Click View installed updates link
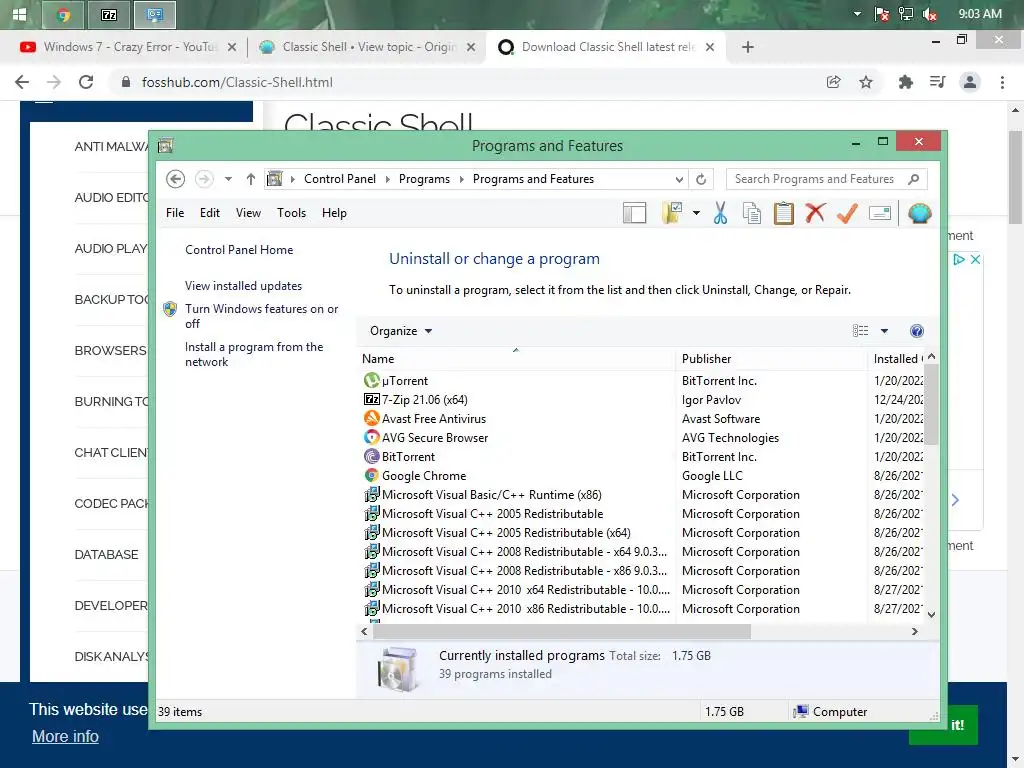1024x768 pixels. pos(244,286)
